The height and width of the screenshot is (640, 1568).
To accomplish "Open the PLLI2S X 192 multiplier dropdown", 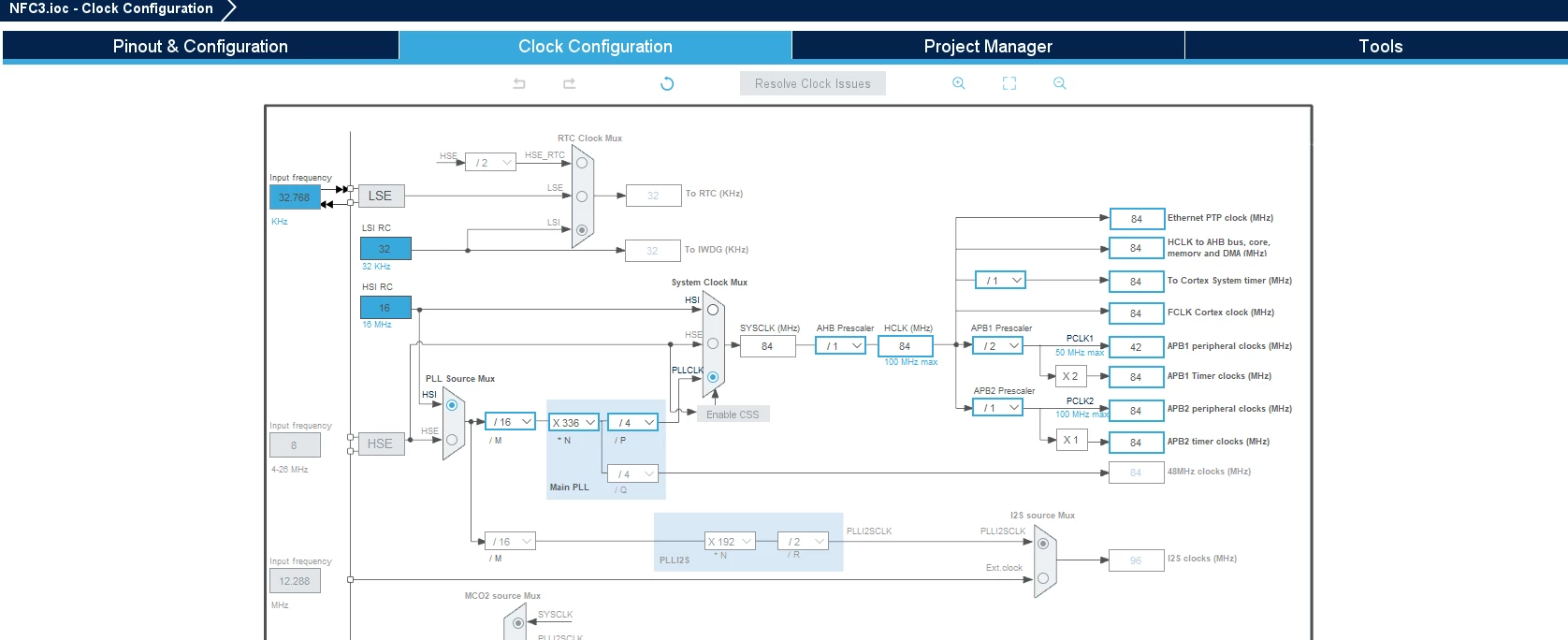I will click(730, 542).
